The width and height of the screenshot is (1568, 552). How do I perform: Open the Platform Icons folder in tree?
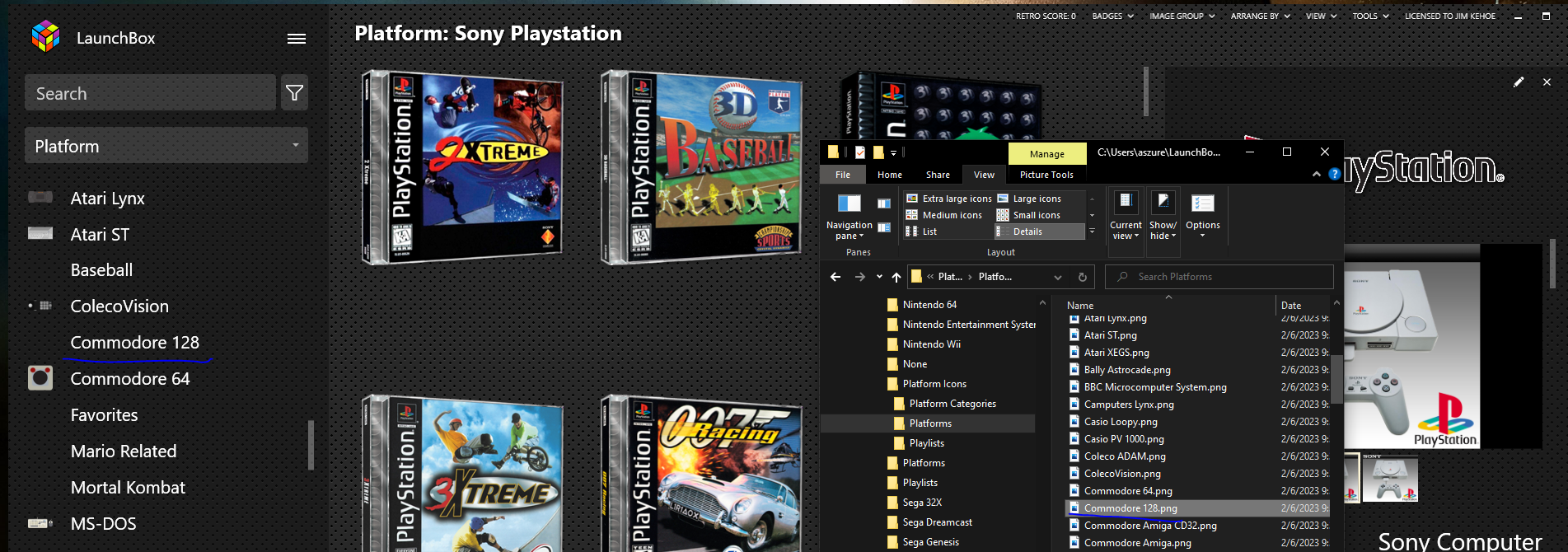coord(934,384)
